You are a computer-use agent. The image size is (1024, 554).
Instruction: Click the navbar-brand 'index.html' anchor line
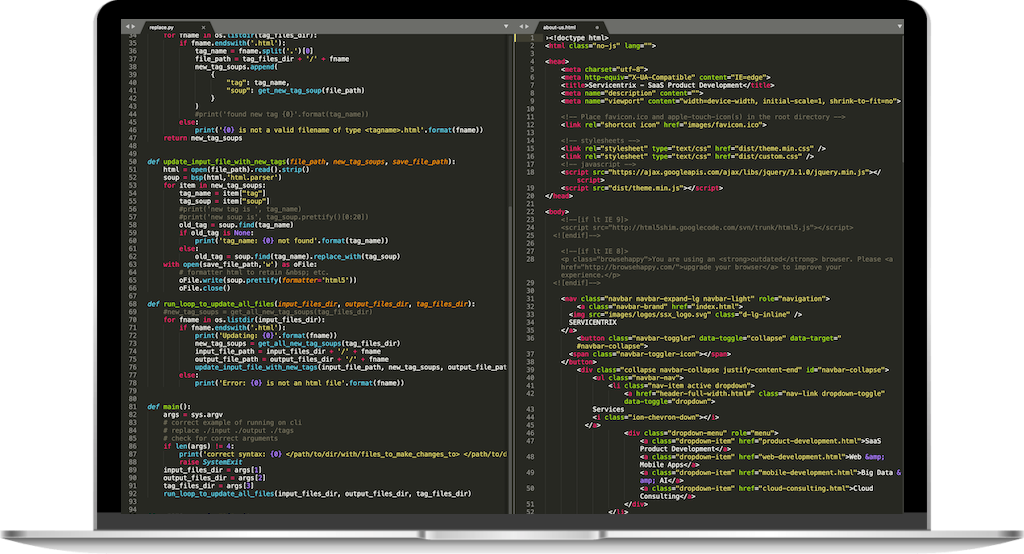[x=660, y=306]
